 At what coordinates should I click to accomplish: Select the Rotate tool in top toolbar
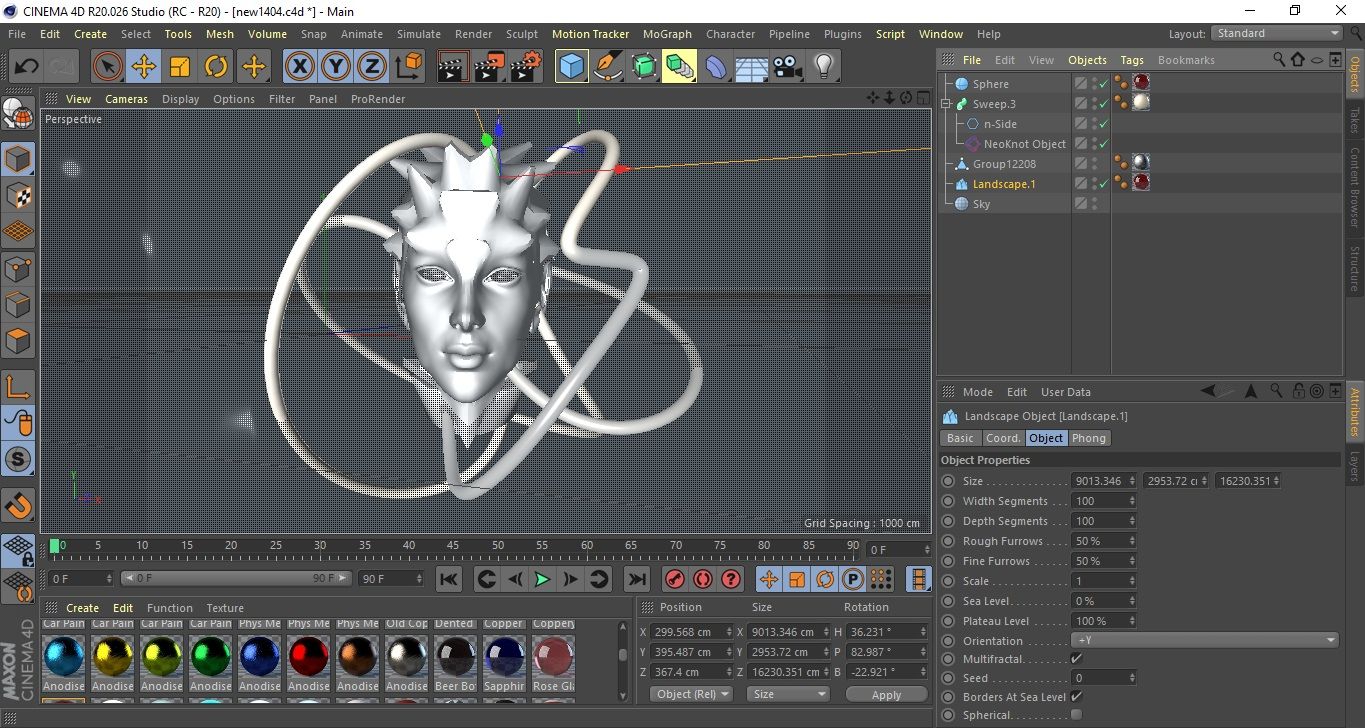coord(216,67)
